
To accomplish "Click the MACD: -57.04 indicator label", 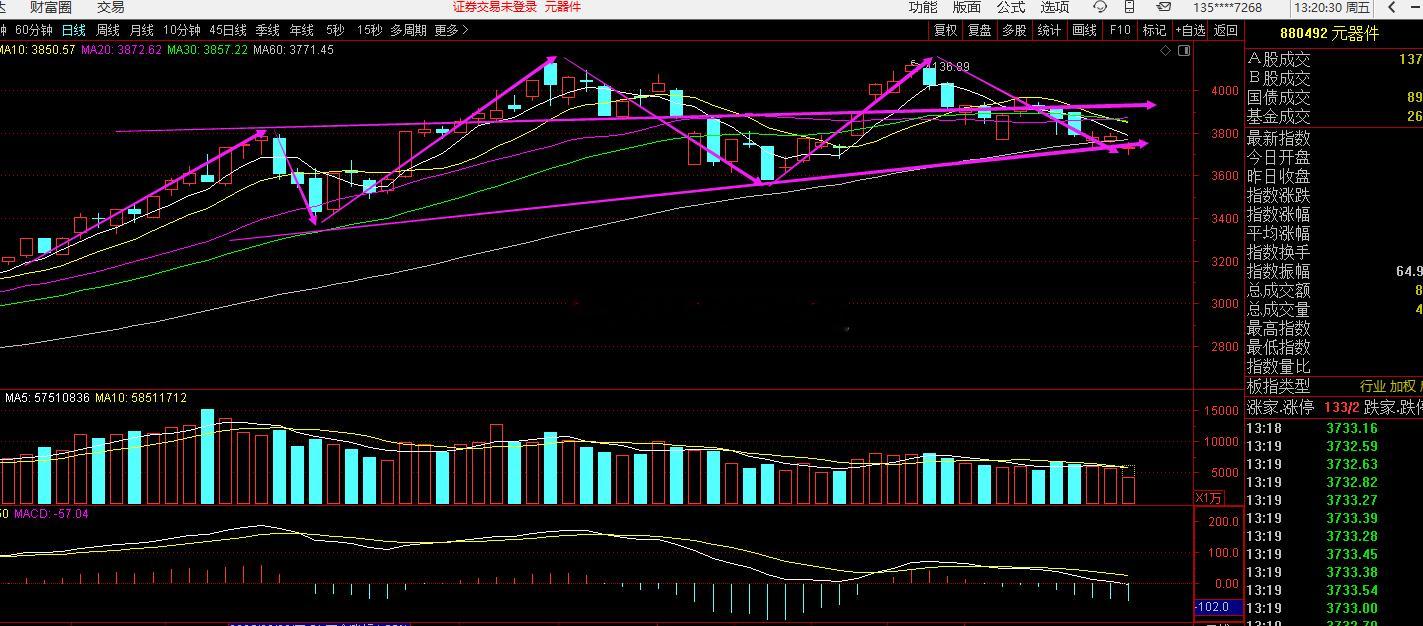I will click(x=50, y=514).
